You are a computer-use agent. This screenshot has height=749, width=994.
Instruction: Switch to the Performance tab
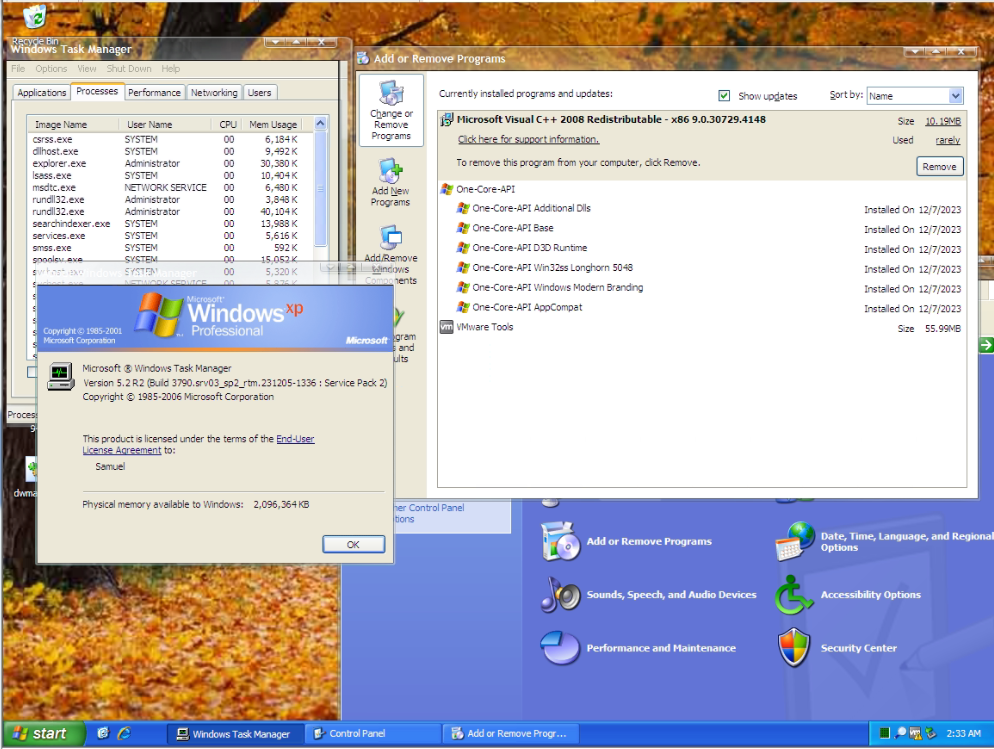point(154,93)
